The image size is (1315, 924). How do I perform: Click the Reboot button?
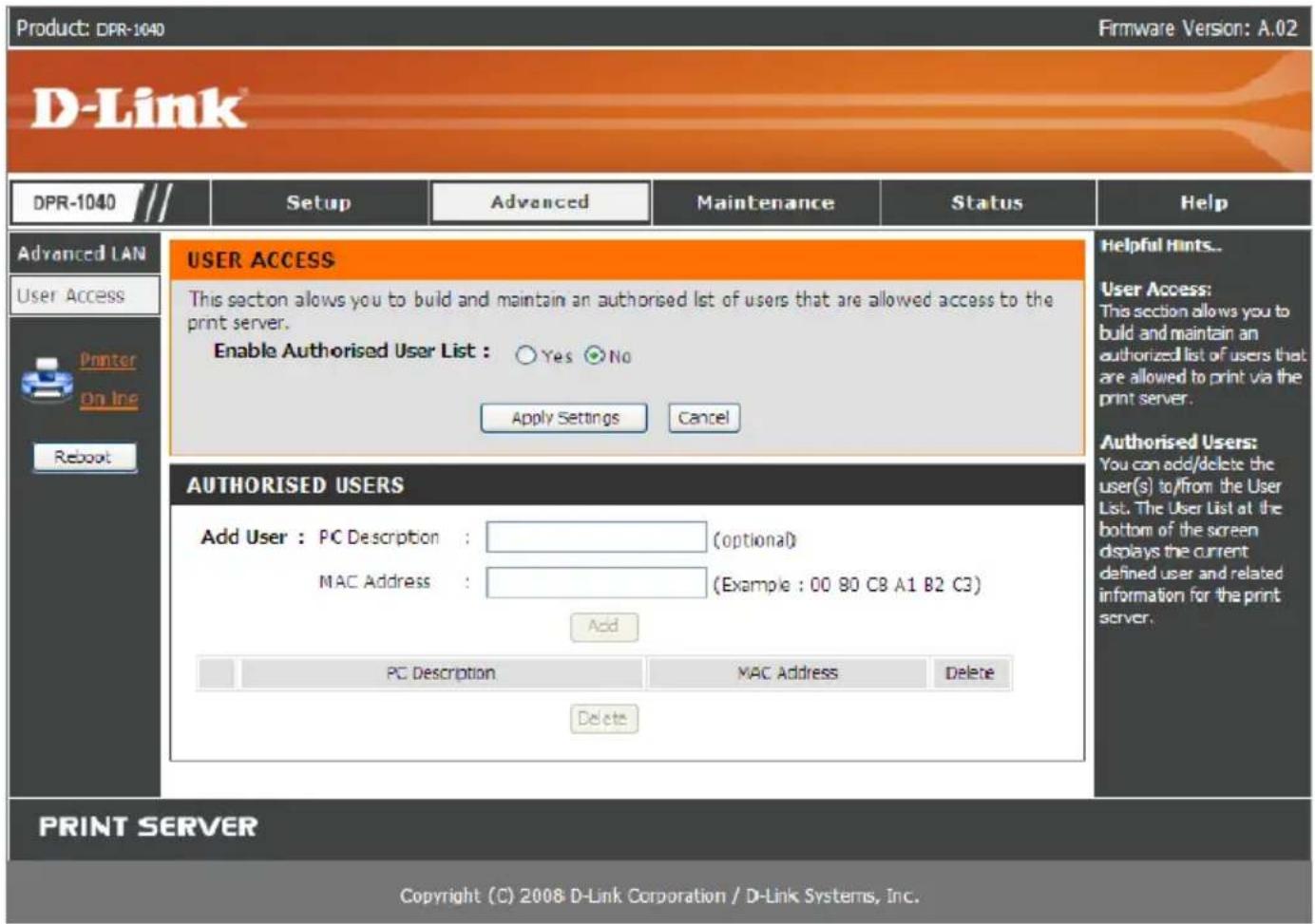click(x=84, y=457)
